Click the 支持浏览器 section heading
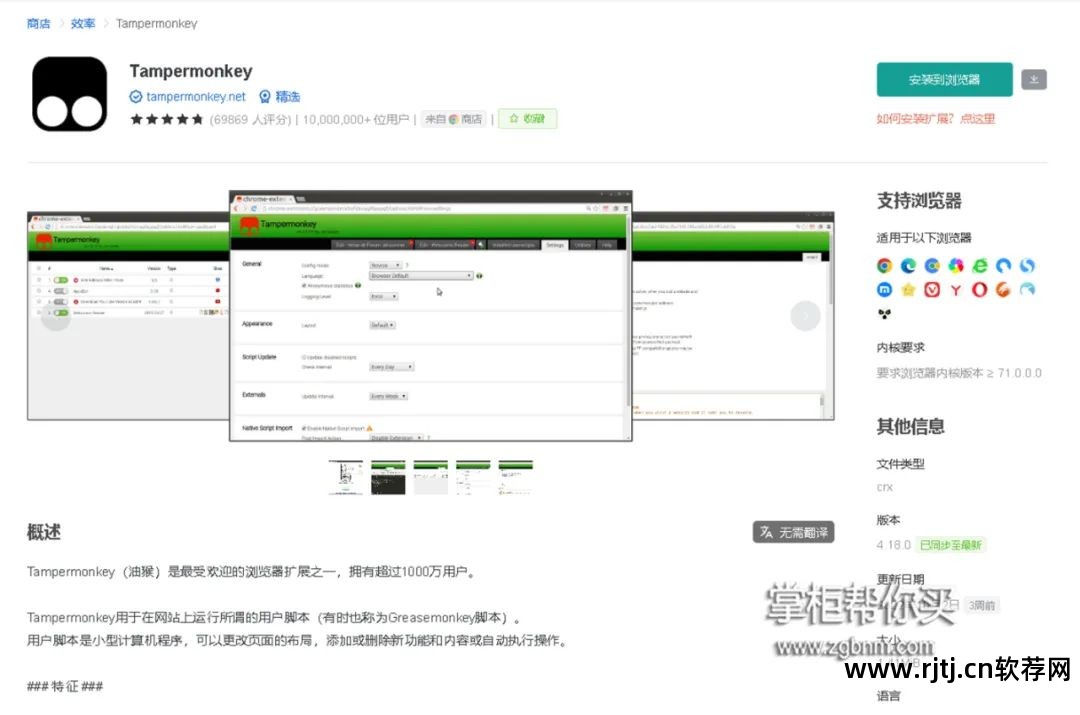 click(919, 201)
